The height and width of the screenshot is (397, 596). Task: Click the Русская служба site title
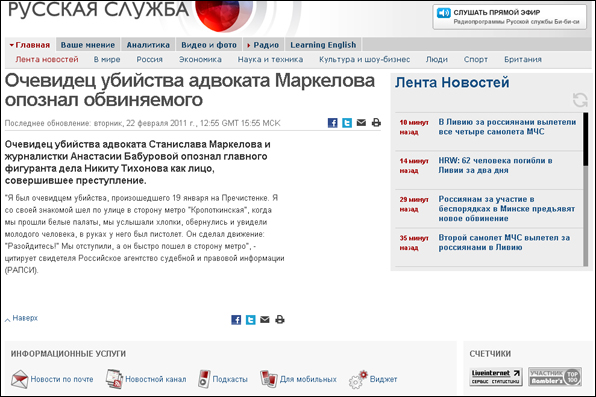tap(98, 10)
